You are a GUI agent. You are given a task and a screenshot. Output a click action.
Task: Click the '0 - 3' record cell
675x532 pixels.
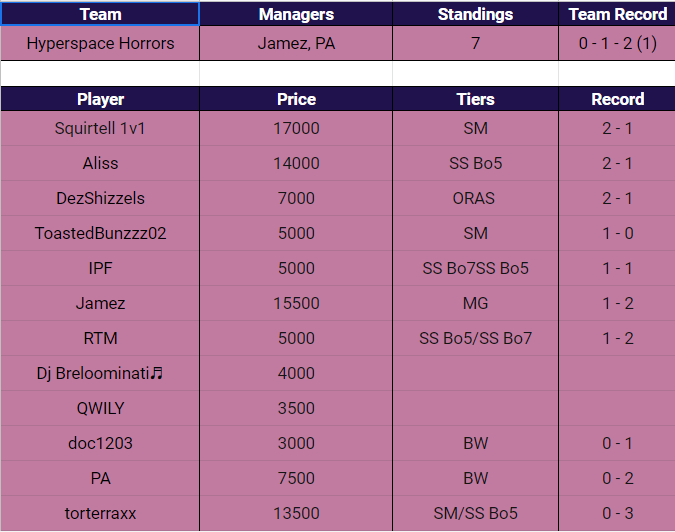pyautogui.click(x=617, y=513)
